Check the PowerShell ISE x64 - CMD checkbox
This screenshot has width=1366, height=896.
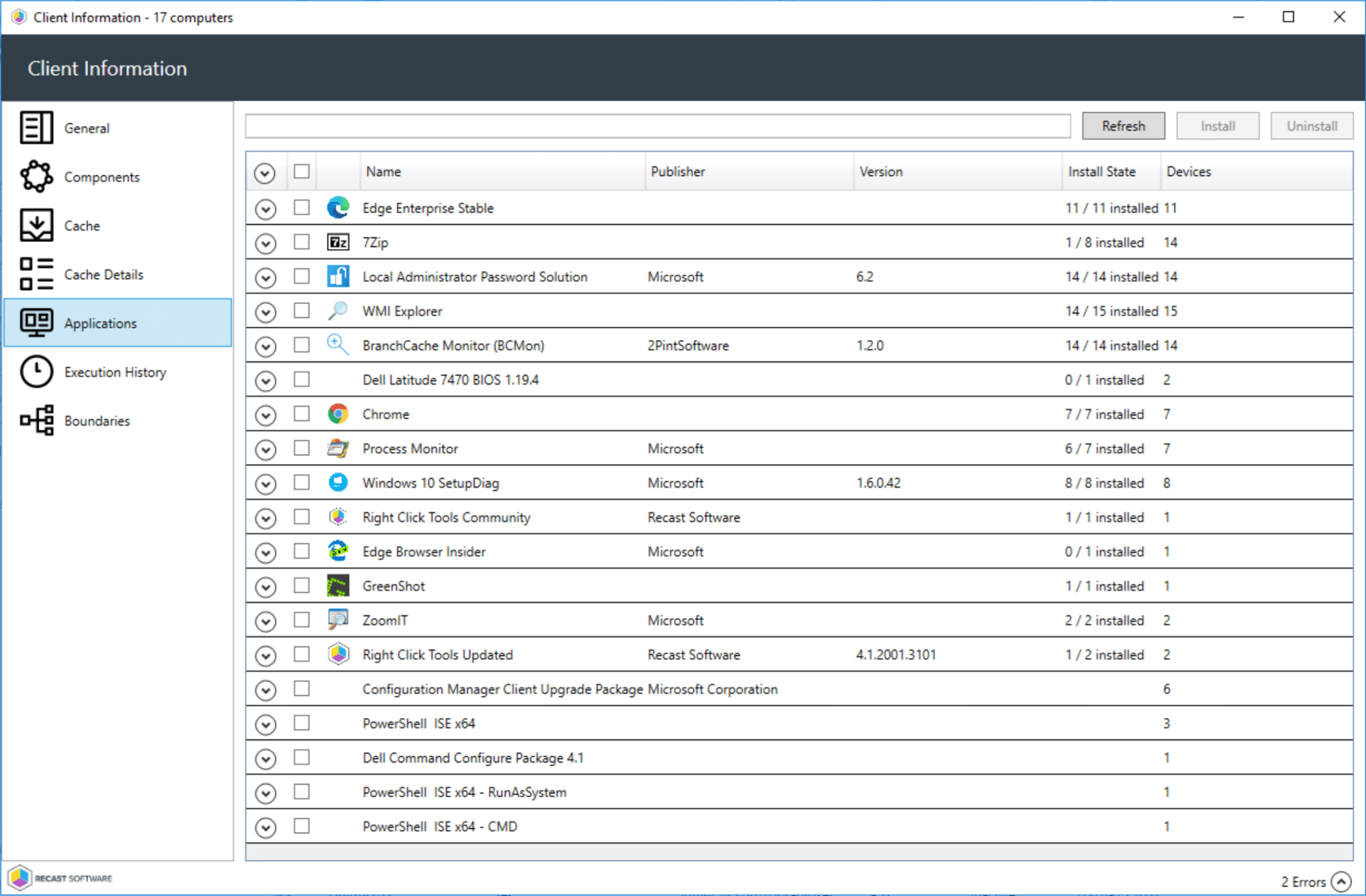click(x=302, y=826)
